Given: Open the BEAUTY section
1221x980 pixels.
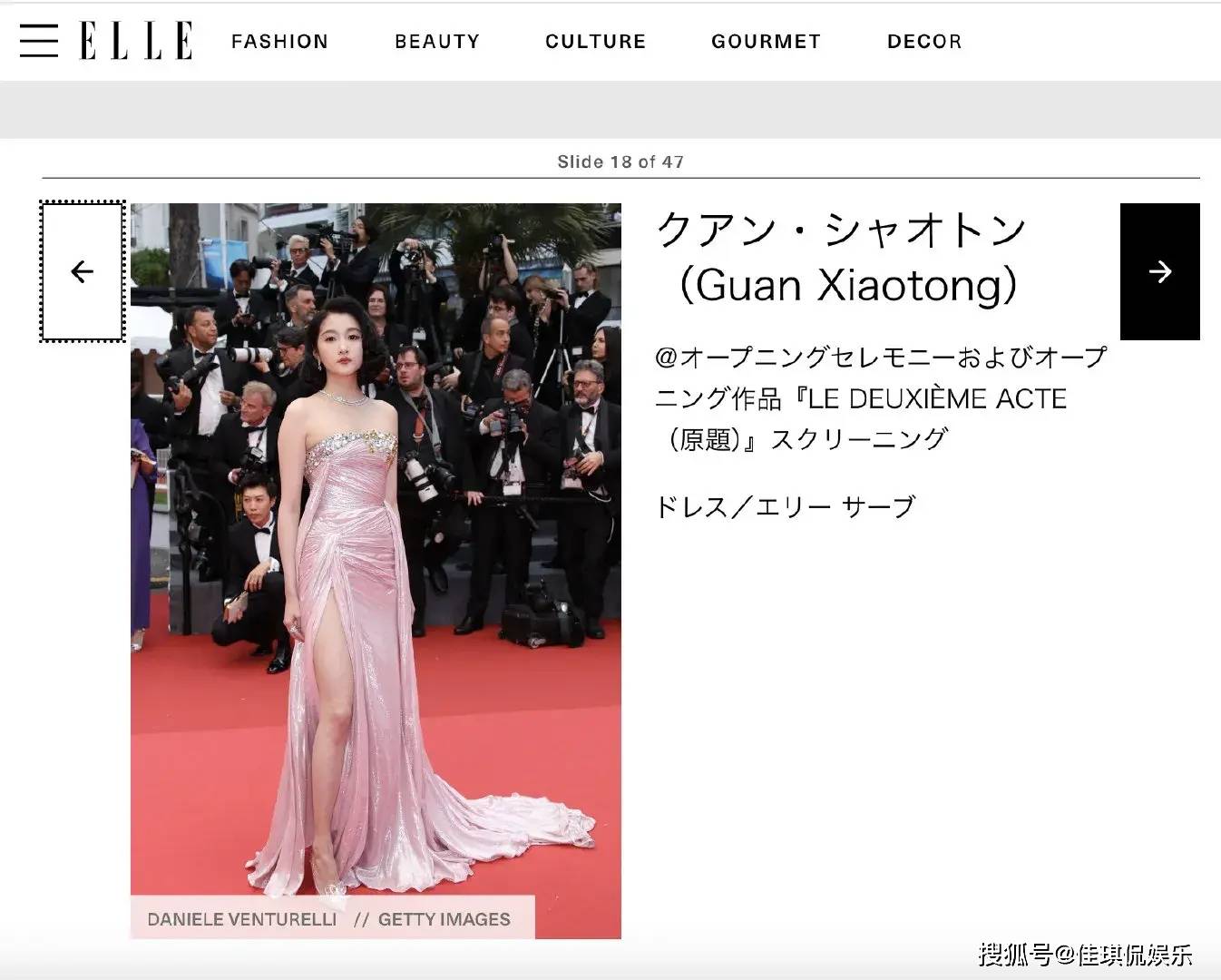Looking at the screenshot, I should click(437, 42).
